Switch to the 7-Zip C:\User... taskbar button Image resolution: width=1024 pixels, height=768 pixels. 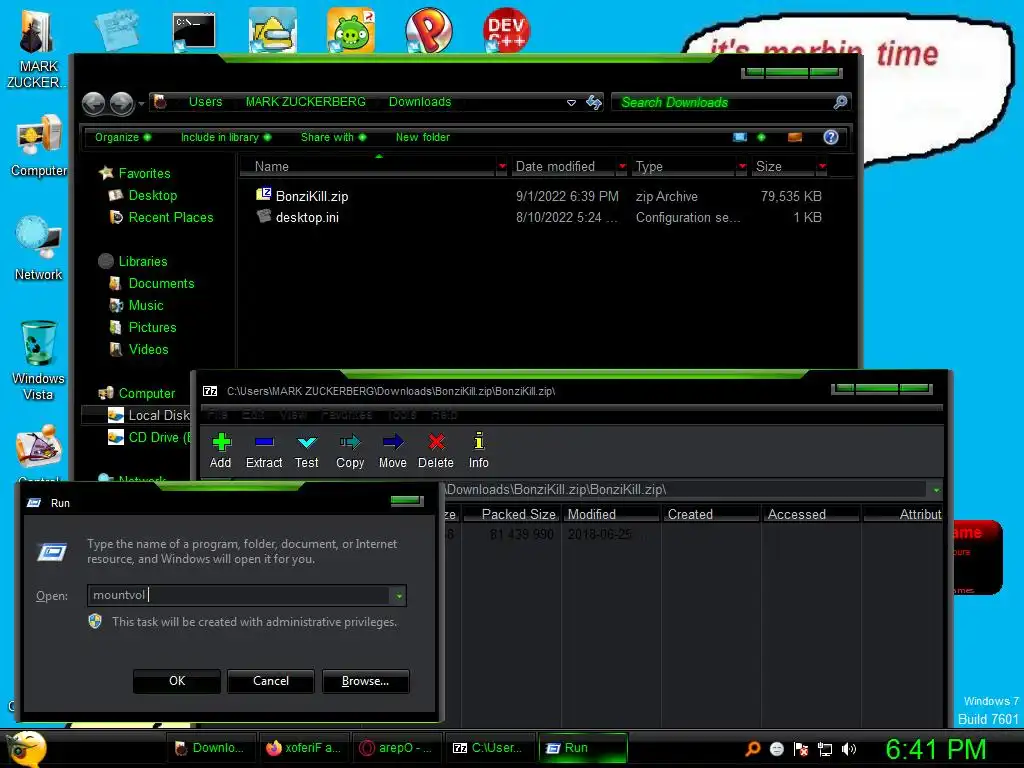tap(490, 748)
